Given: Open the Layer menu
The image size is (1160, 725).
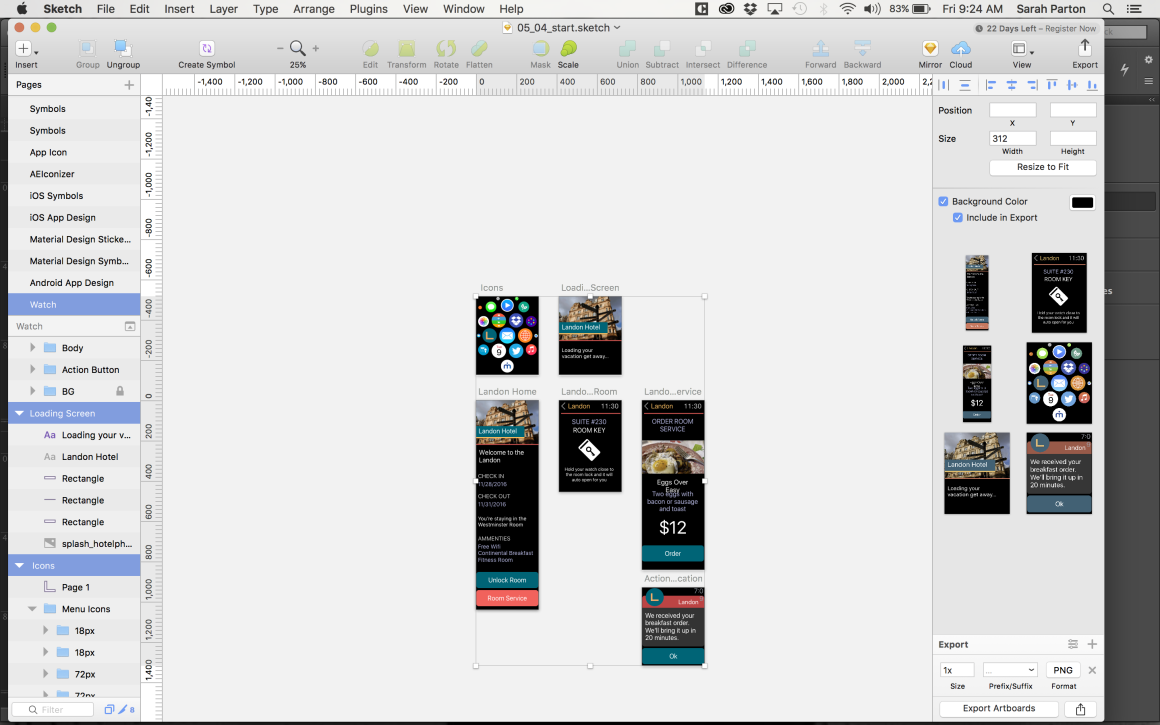Looking at the screenshot, I should click(x=223, y=9).
